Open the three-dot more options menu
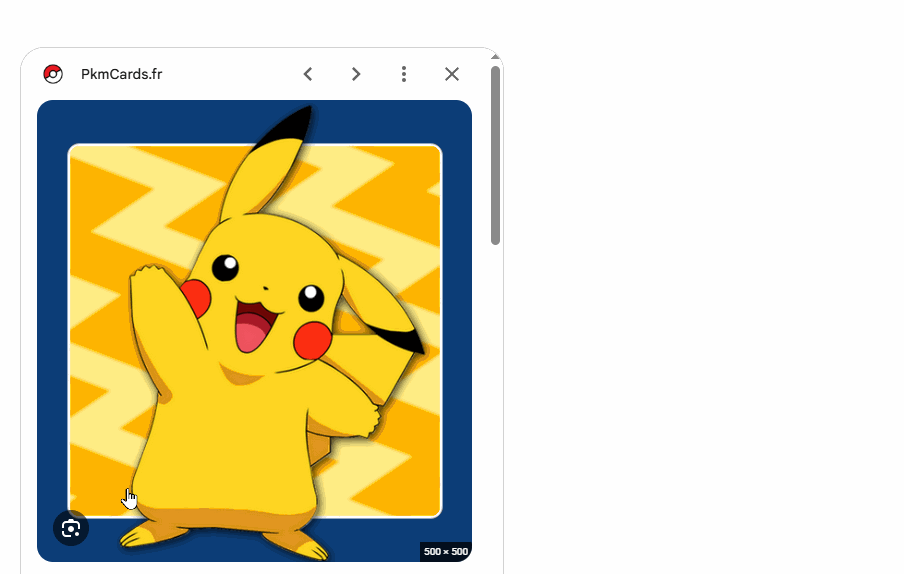904x574 pixels. (404, 74)
